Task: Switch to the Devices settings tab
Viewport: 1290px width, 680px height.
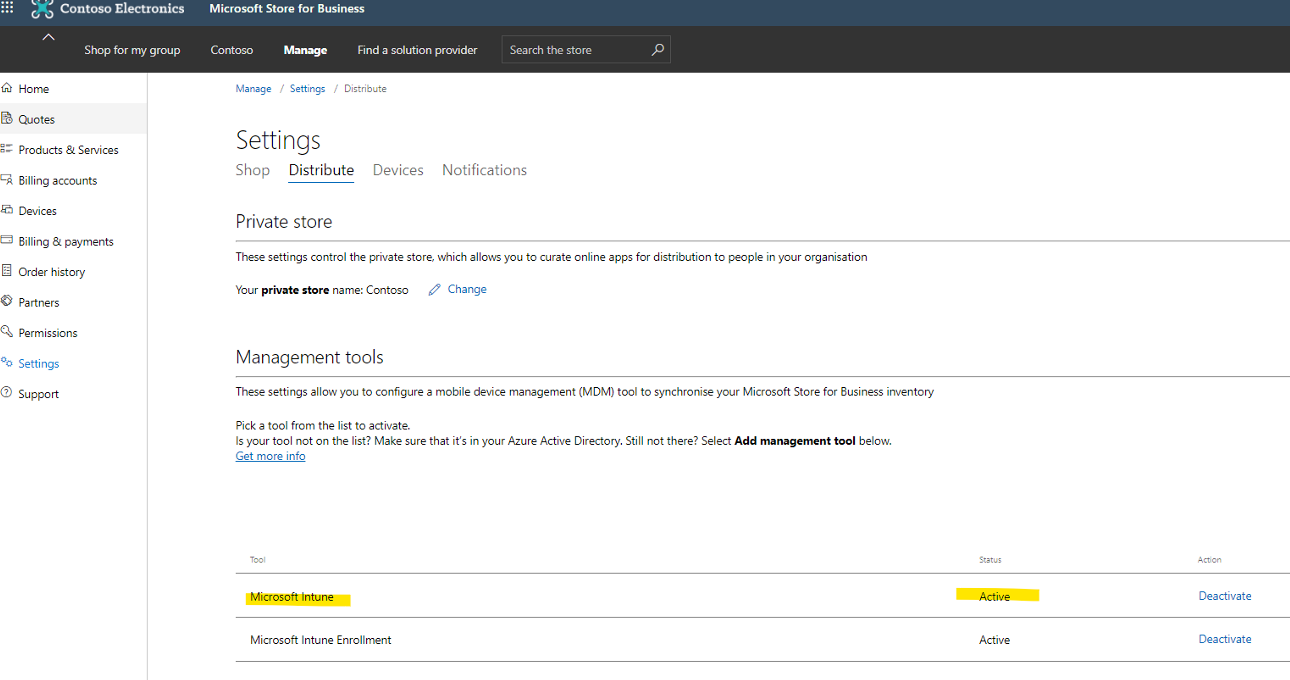Action: 398,170
